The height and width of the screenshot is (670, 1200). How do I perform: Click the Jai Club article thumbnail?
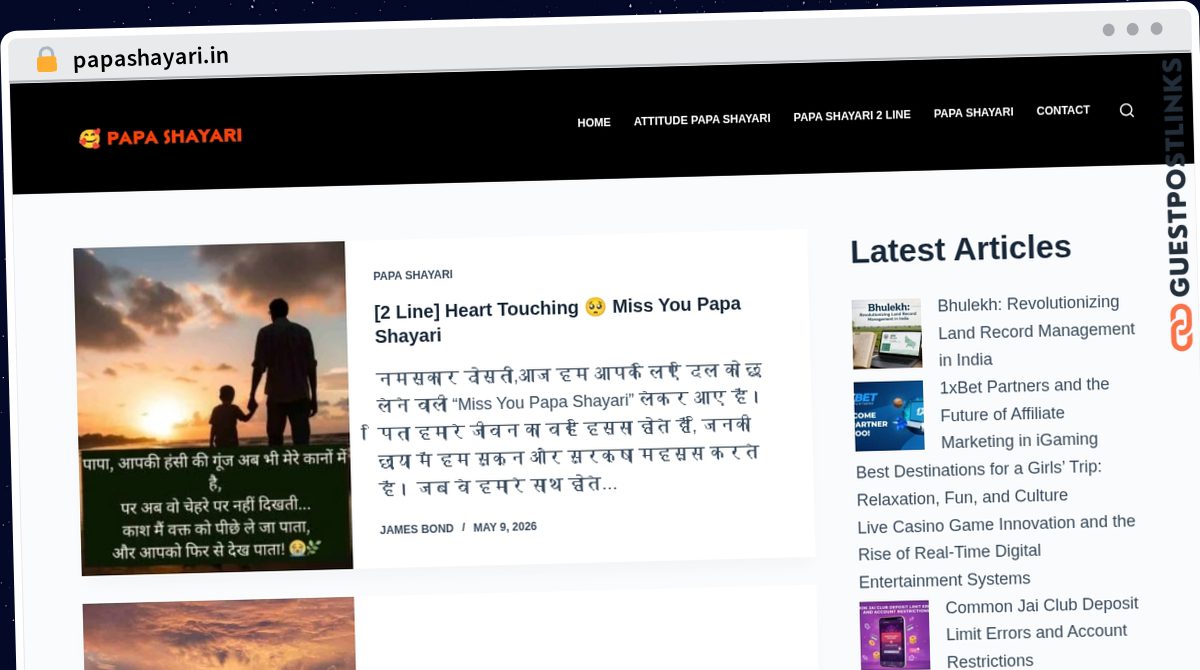pyautogui.click(x=895, y=635)
